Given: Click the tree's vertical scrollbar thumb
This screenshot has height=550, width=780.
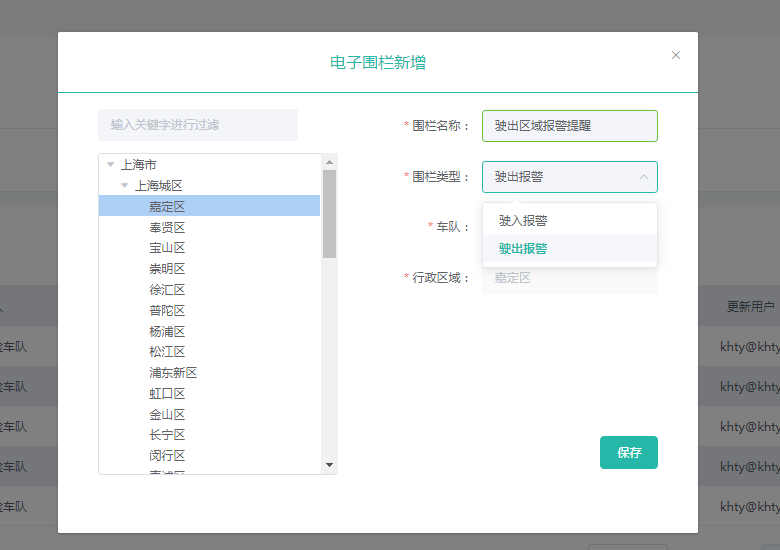Looking at the screenshot, I should point(329,213).
